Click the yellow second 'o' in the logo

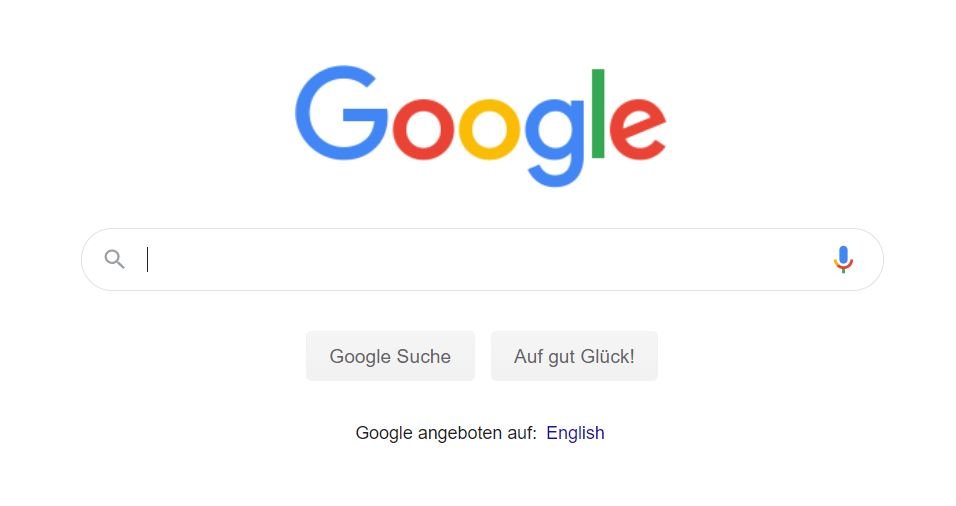(x=489, y=129)
